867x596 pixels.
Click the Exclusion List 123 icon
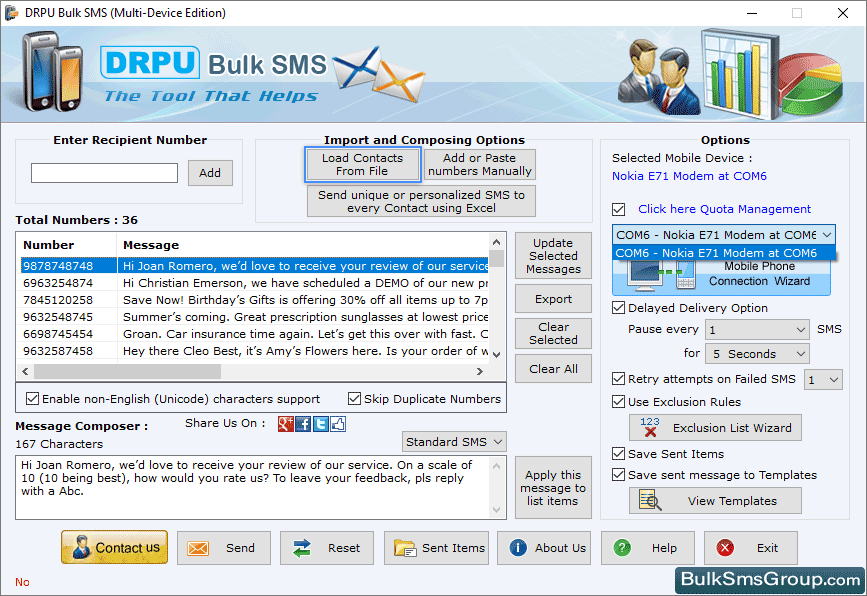pyautogui.click(x=650, y=427)
